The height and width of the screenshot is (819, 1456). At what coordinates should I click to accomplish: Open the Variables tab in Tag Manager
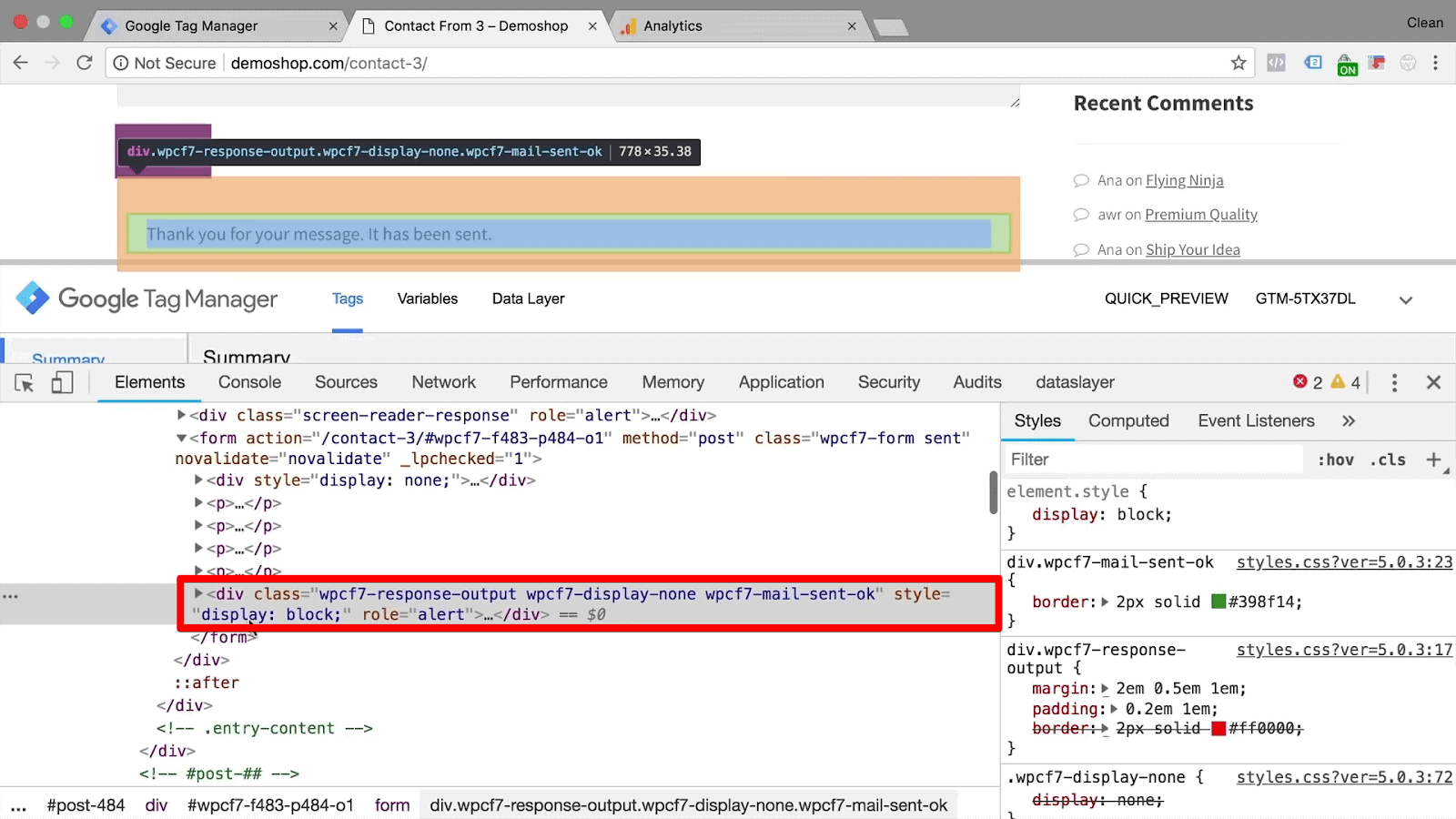click(x=427, y=298)
